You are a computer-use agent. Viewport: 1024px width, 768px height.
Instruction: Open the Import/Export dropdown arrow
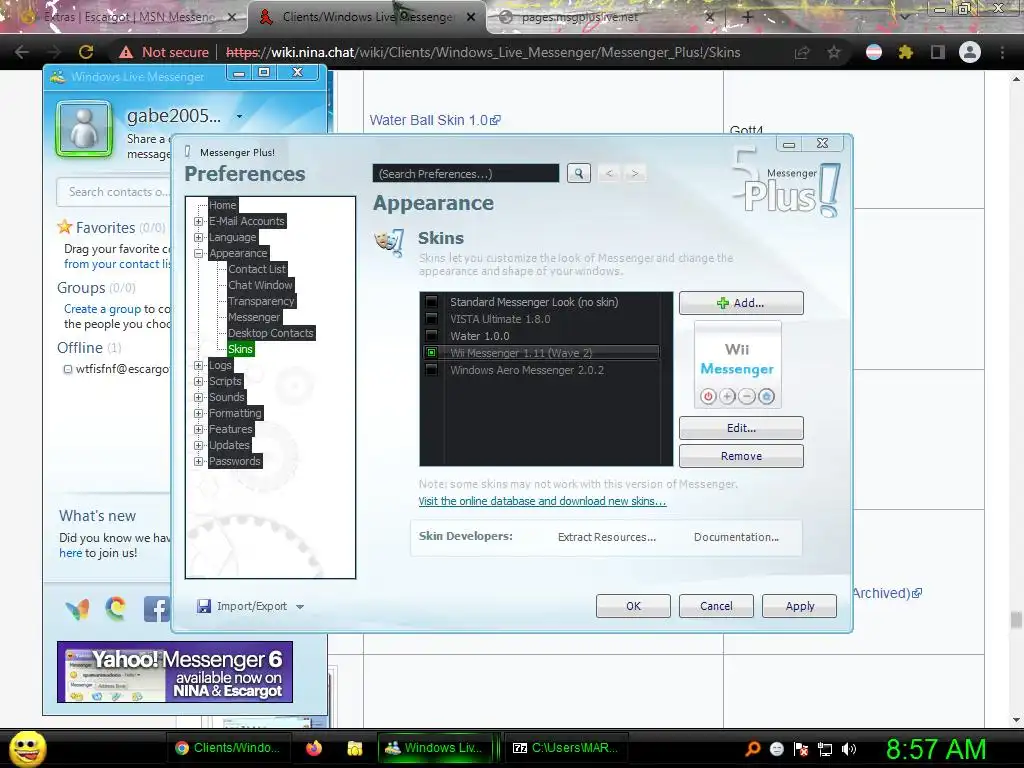tap(300, 607)
